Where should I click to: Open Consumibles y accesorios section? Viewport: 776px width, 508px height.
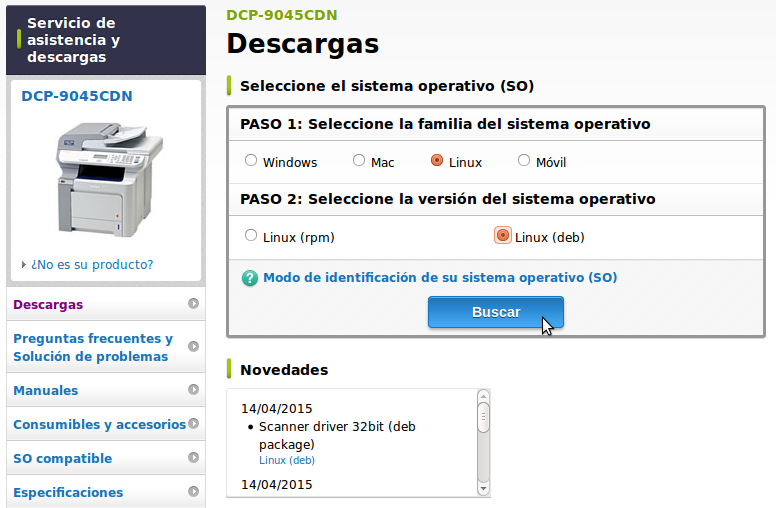pos(106,424)
